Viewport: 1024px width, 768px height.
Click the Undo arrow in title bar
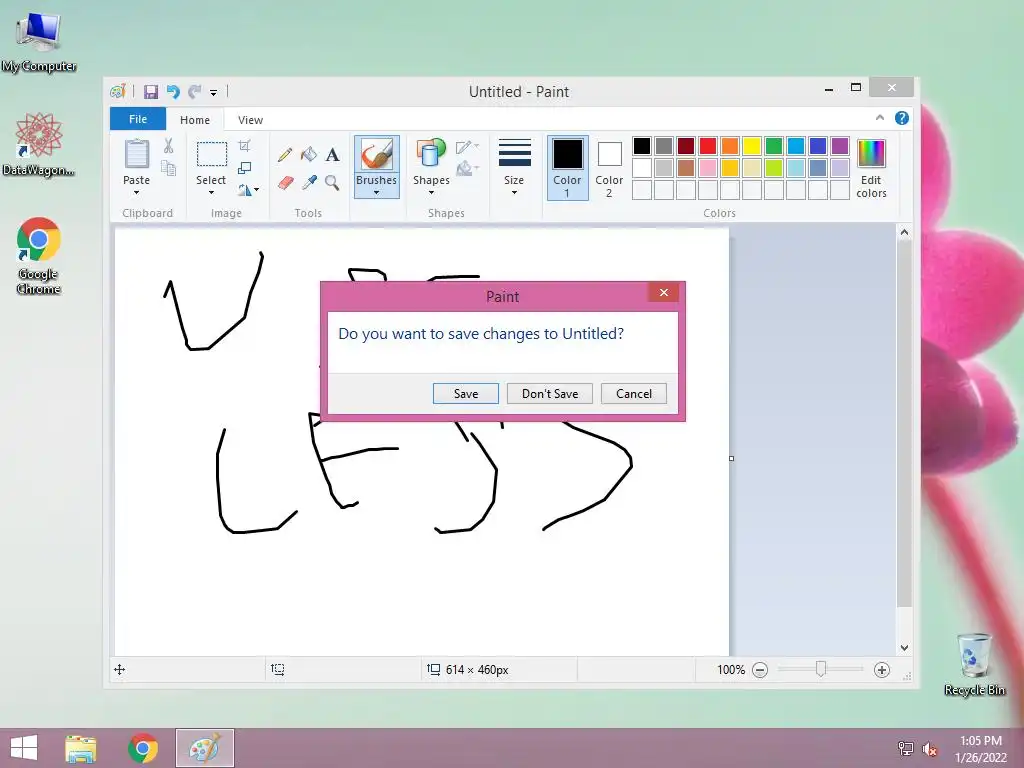[173, 91]
